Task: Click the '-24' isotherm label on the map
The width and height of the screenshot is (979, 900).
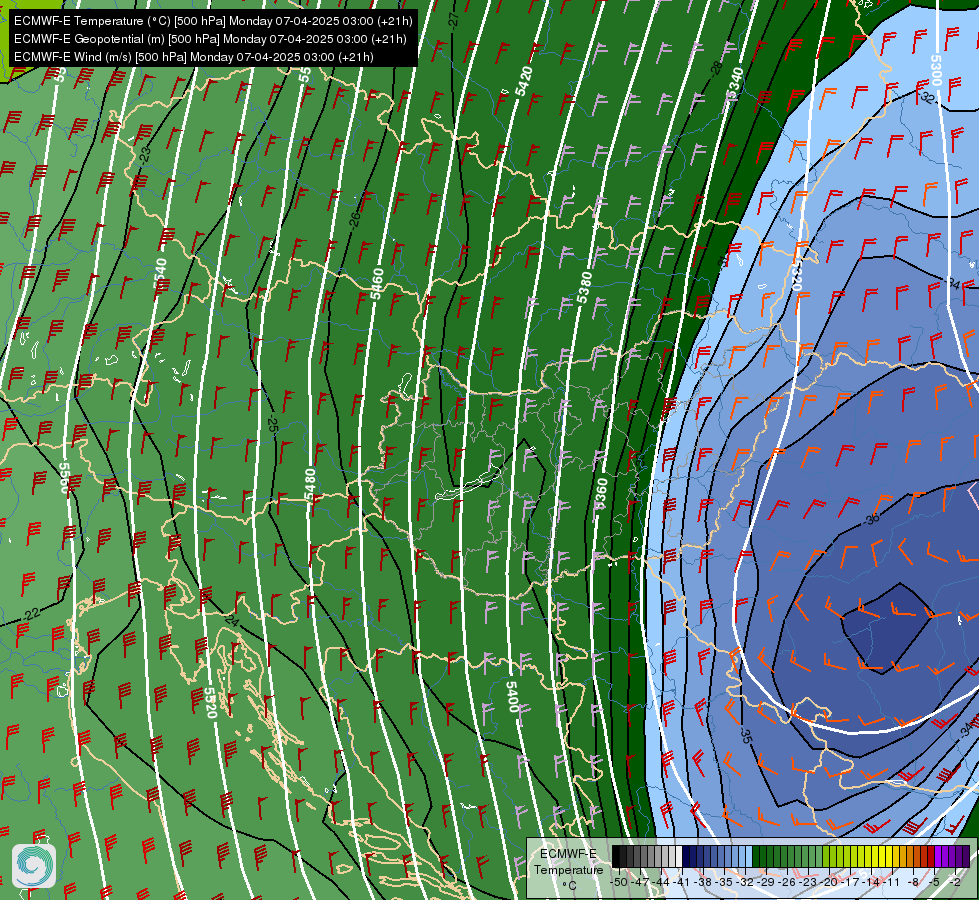Action: pyautogui.click(x=232, y=620)
